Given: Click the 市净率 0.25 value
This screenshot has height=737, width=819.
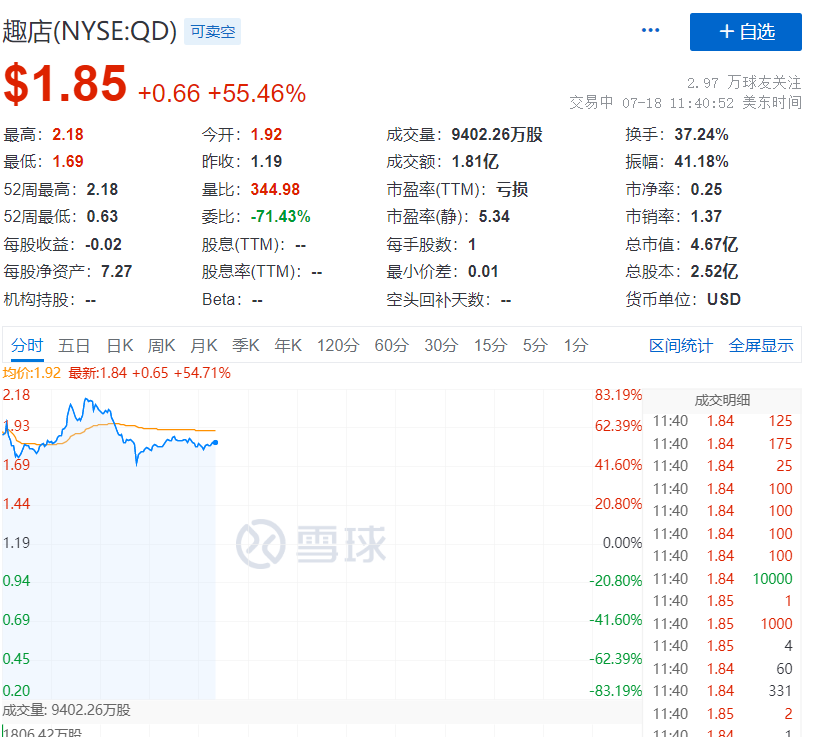Looking at the screenshot, I should pos(706,189).
